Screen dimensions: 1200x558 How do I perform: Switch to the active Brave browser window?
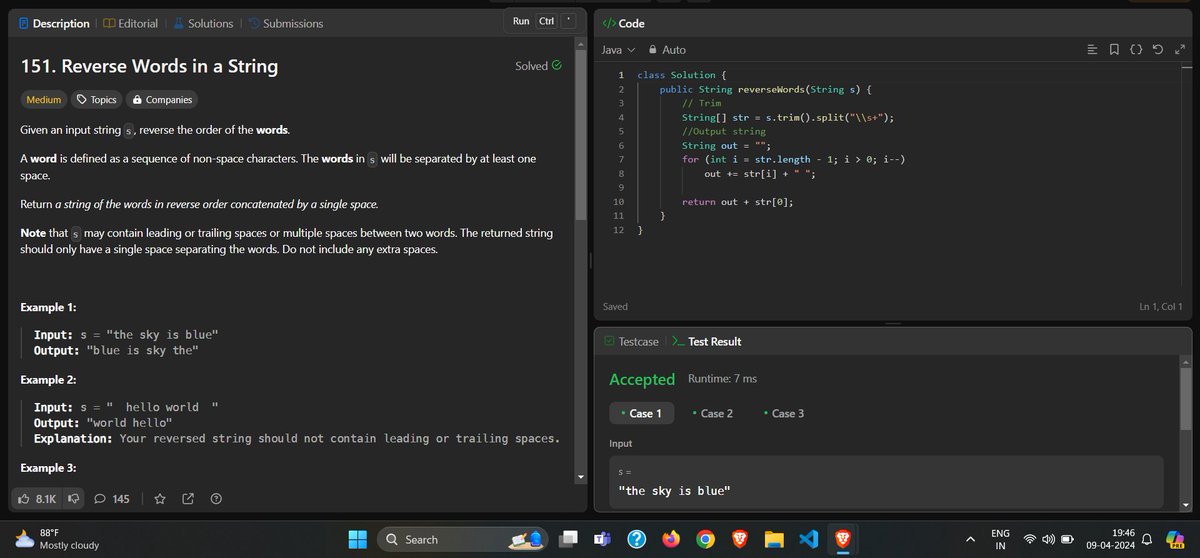(842, 539)
